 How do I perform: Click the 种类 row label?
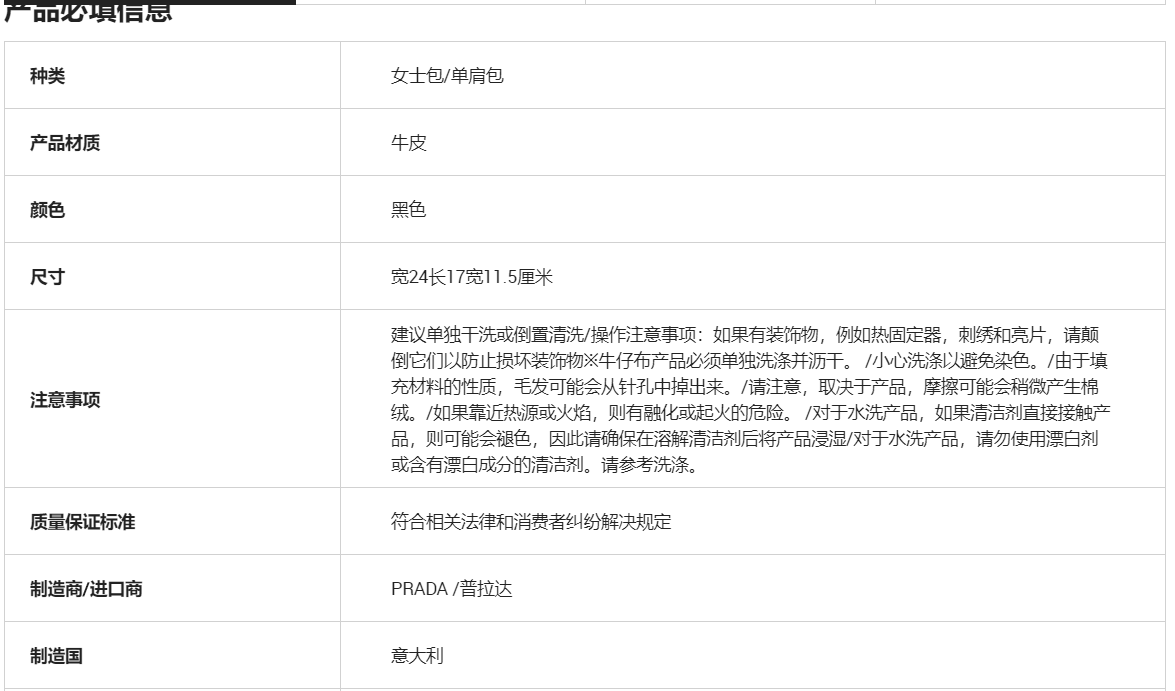[x=48, y=75]
